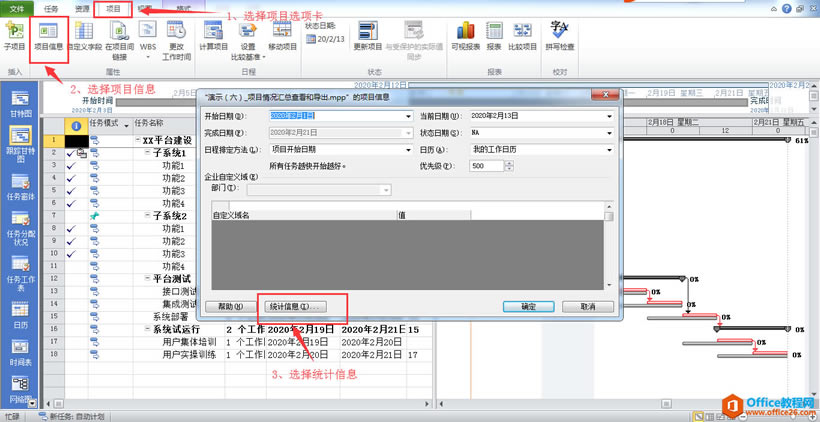Click Move Project (移动项目) icon
820x422 pixels.
tap(282, 36)
